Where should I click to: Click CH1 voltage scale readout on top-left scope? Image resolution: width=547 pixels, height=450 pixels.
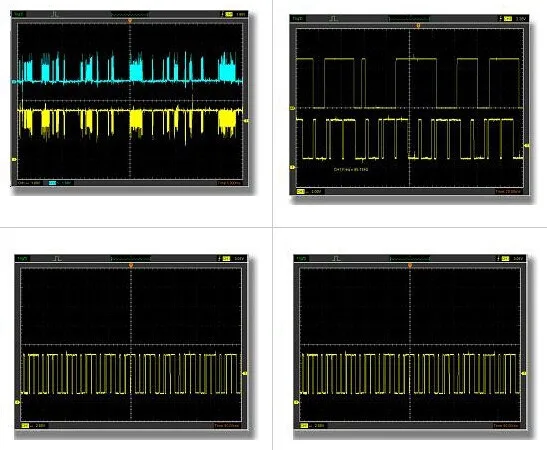(x=29, y=183)
